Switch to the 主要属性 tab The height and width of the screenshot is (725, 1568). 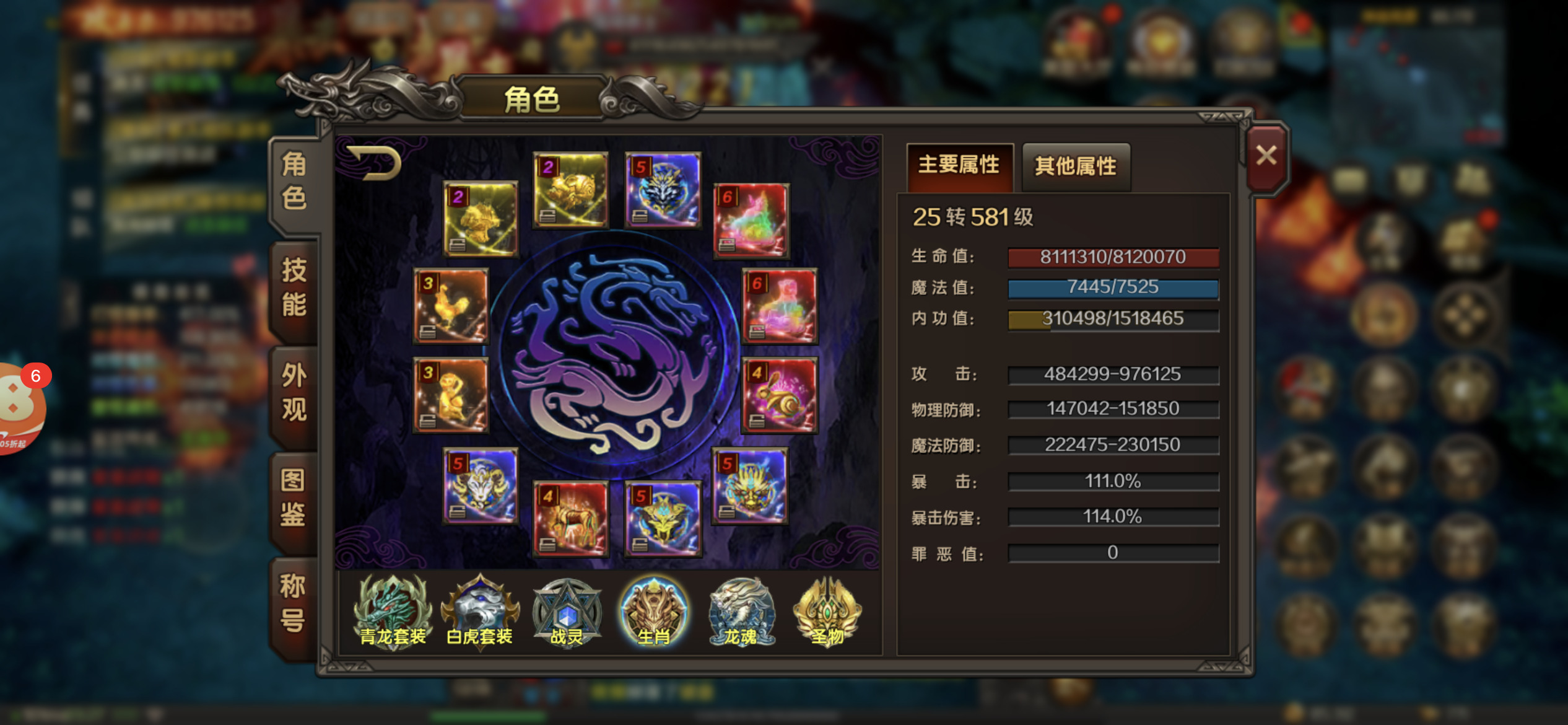click(x=959, y=166)
